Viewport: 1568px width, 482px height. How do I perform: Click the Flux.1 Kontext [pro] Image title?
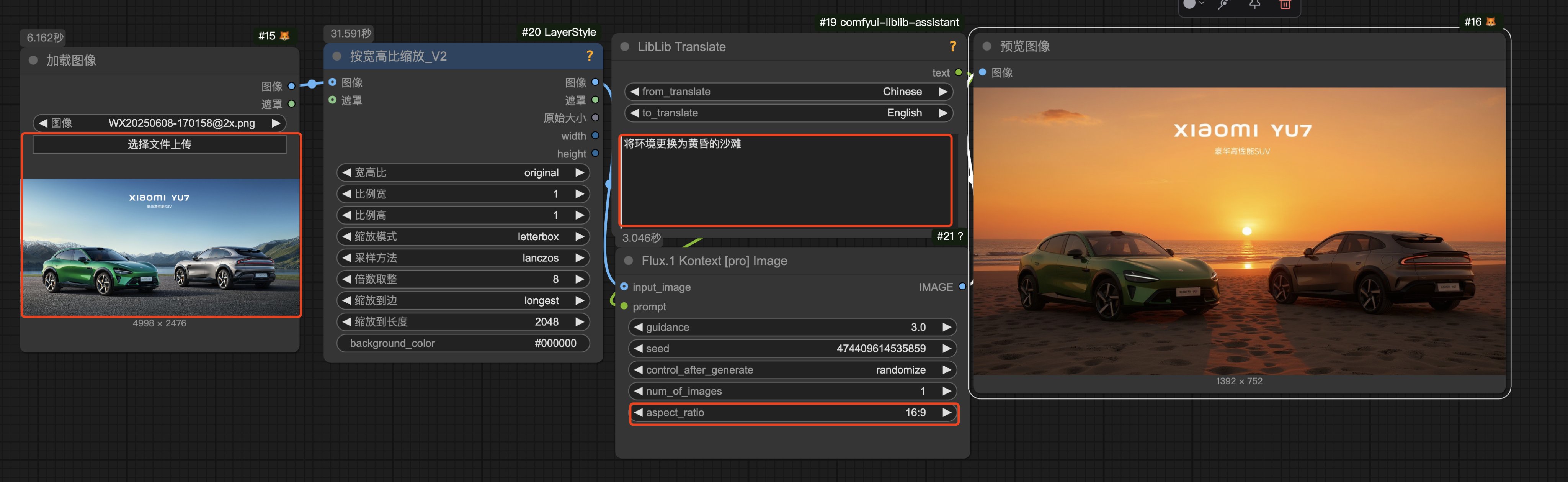(714, 260)
